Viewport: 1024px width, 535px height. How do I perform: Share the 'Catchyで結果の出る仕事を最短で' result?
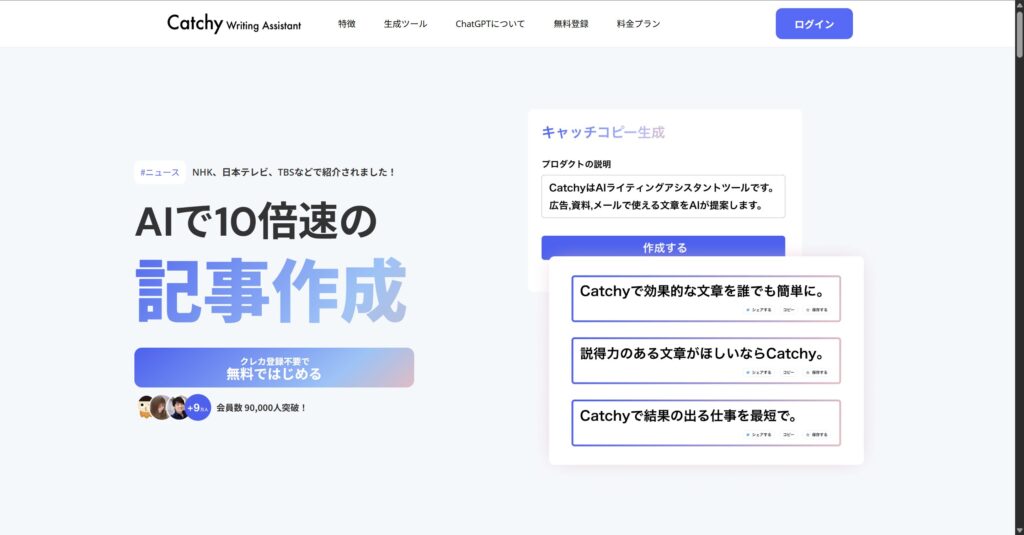[x=759, y=434]
